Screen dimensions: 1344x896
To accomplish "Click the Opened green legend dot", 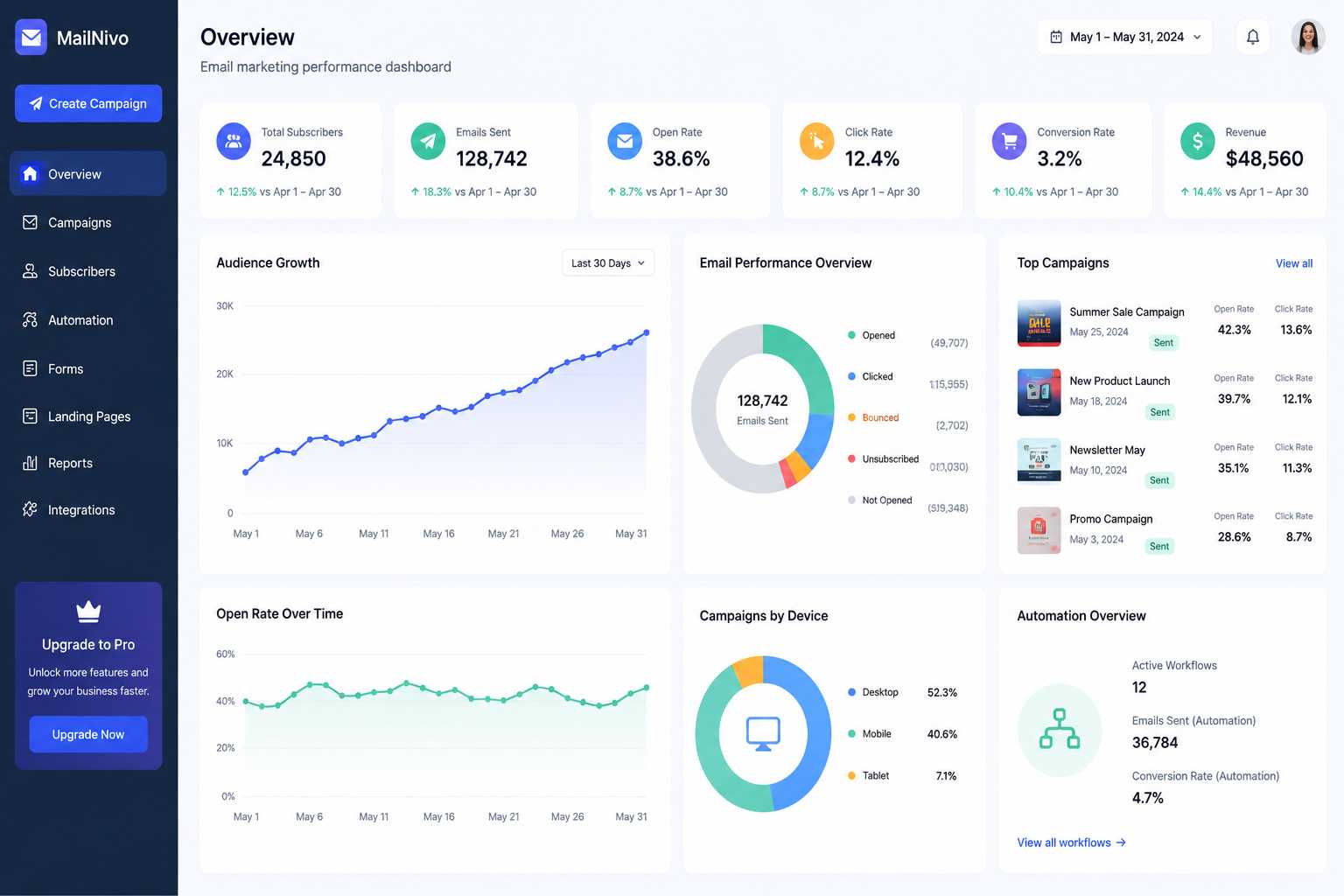I will pos(851,335).
